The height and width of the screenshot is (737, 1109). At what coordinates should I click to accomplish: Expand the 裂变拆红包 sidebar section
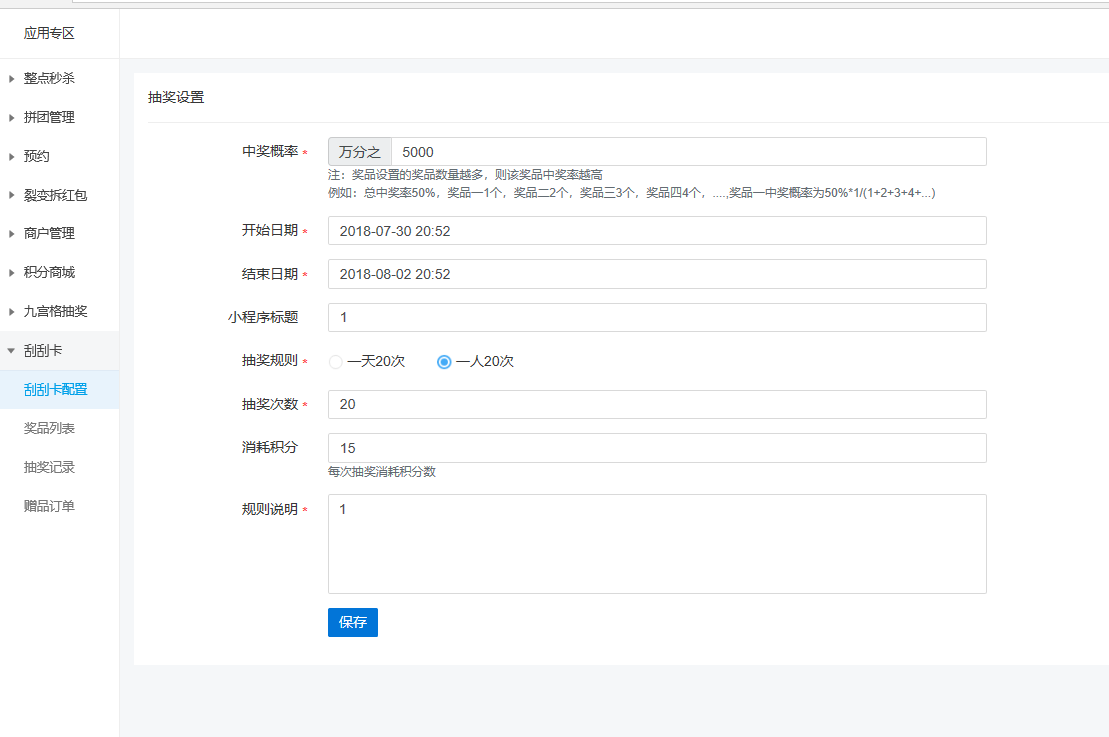coord(55,195)
